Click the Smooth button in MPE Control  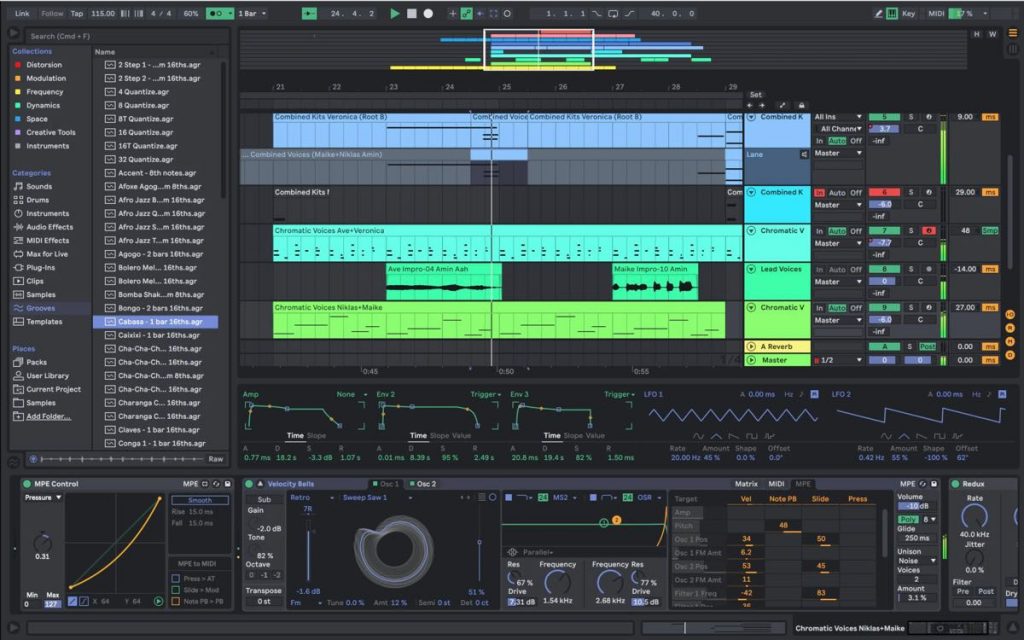(x=200, y=499)
